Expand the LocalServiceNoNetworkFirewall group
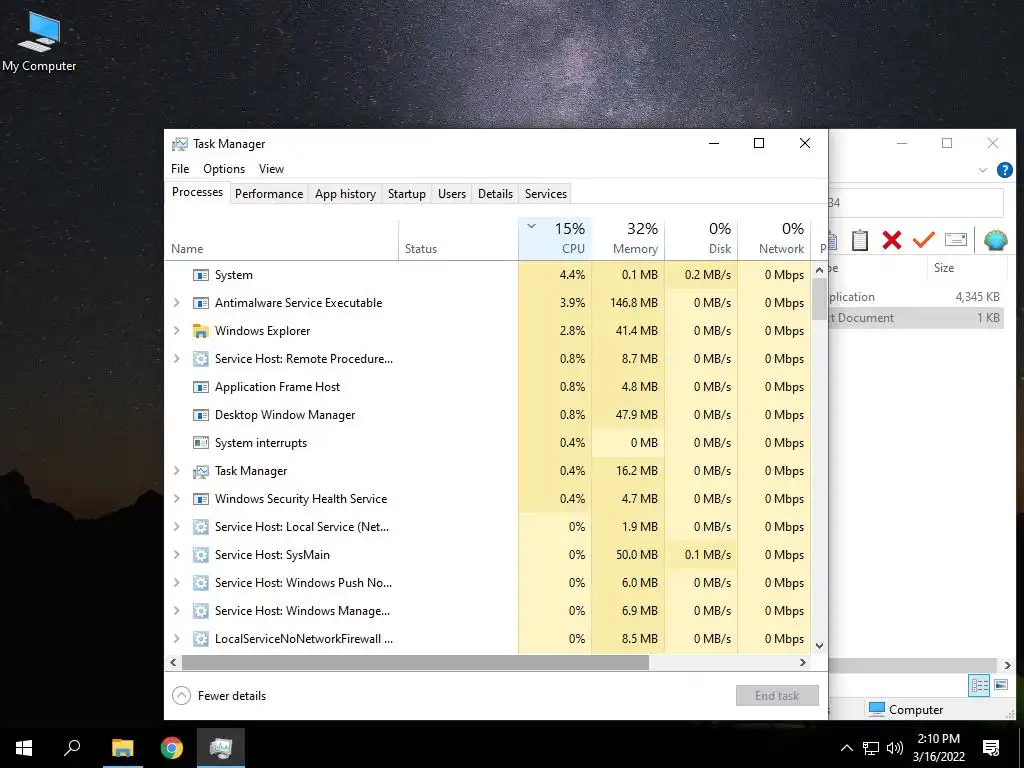This screenshot has height=768, width=1024. [176, 639]
